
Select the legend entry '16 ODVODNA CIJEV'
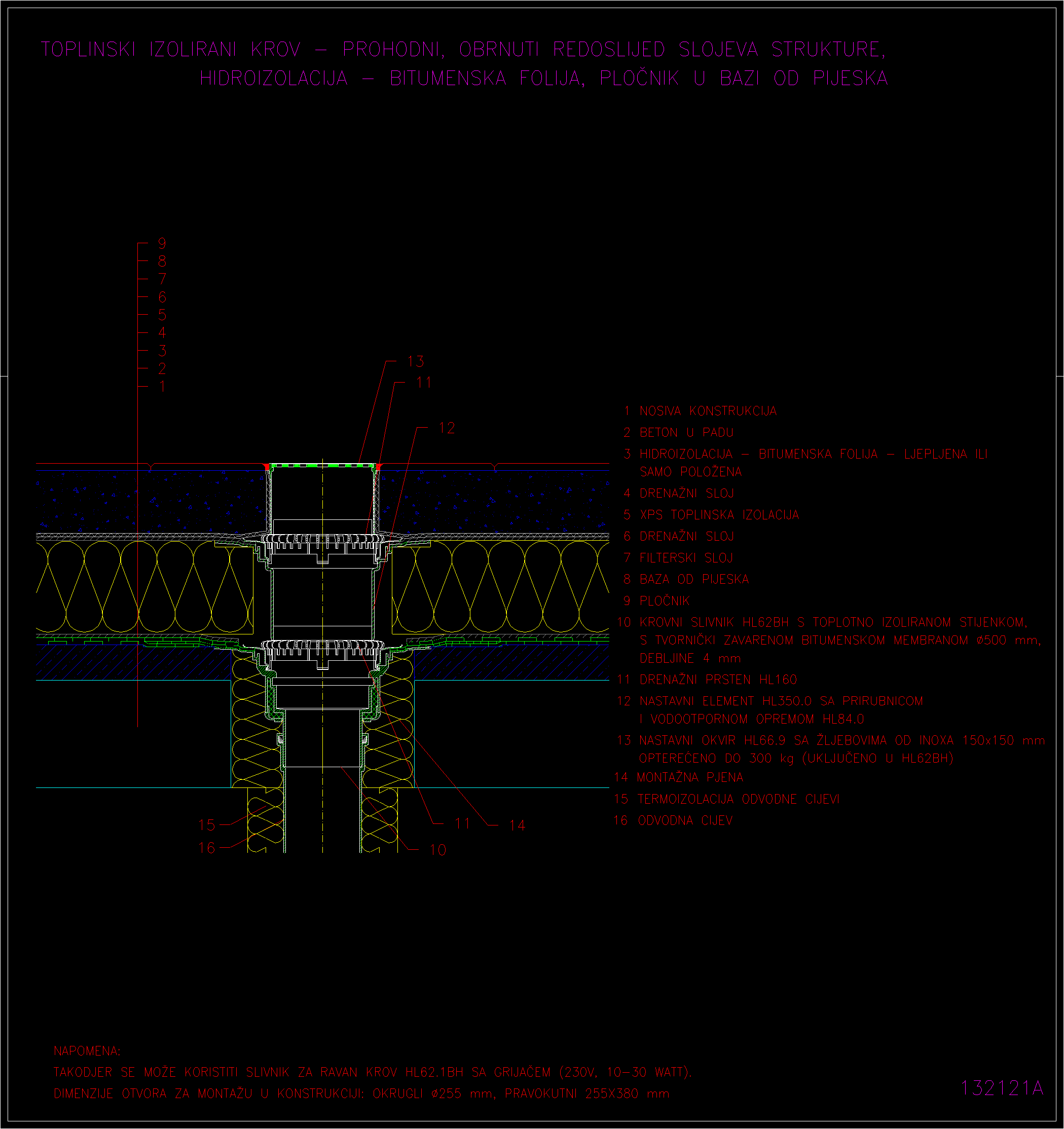[x=673, y=821]
